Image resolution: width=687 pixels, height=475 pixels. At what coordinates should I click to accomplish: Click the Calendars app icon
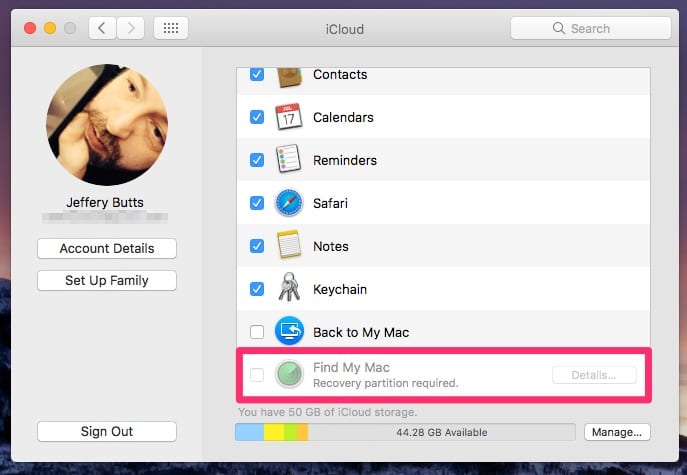289,117
